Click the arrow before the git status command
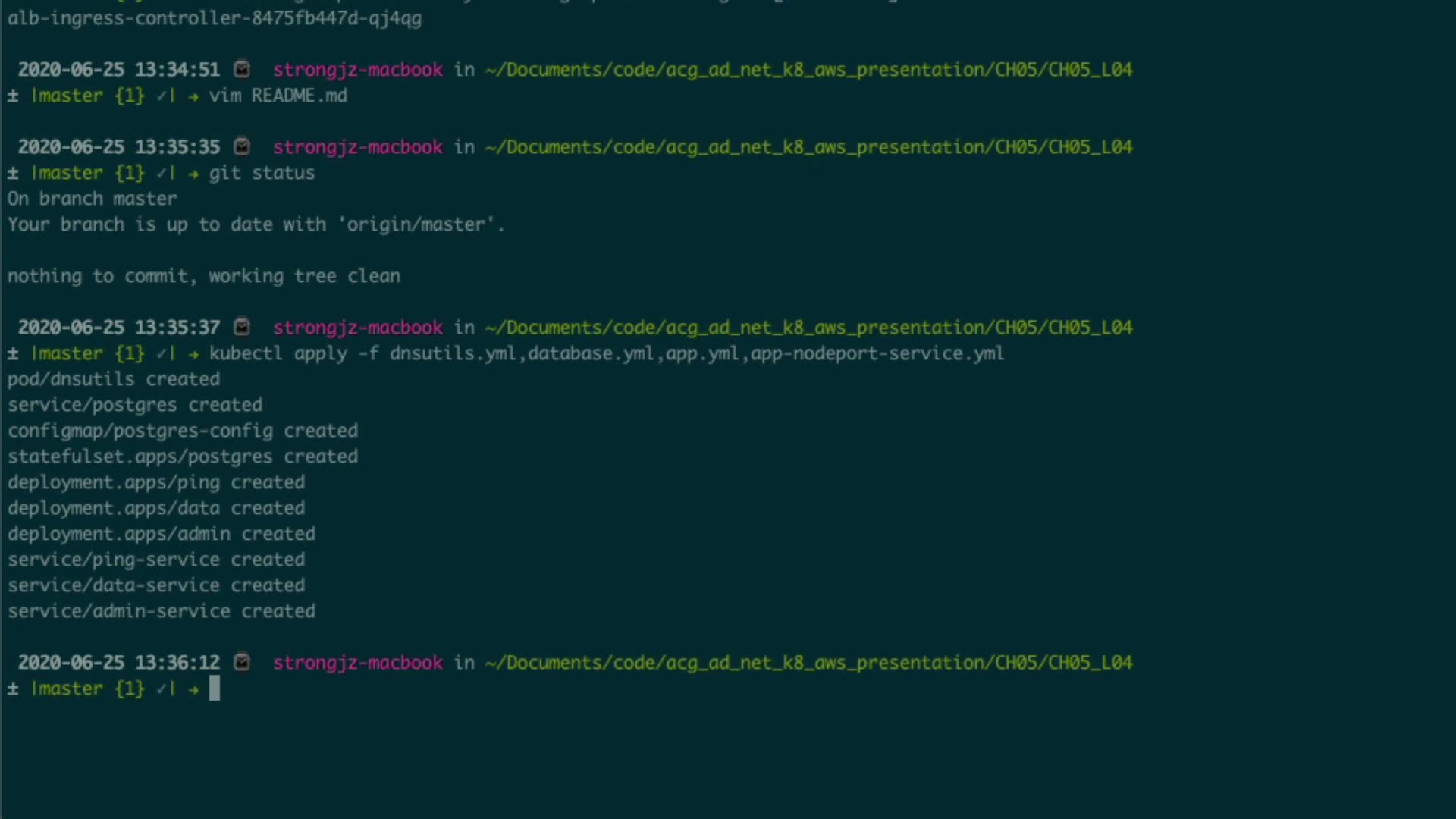 pyautogui.click(x=193, y=174)
